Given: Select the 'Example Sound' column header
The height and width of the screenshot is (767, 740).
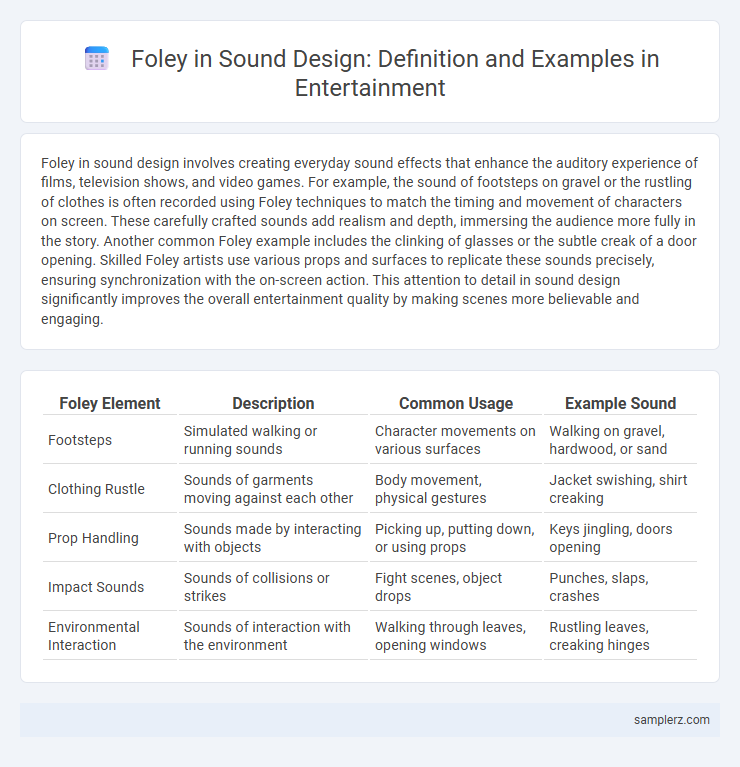Looking at the screenshot, I should pos(620,403).
